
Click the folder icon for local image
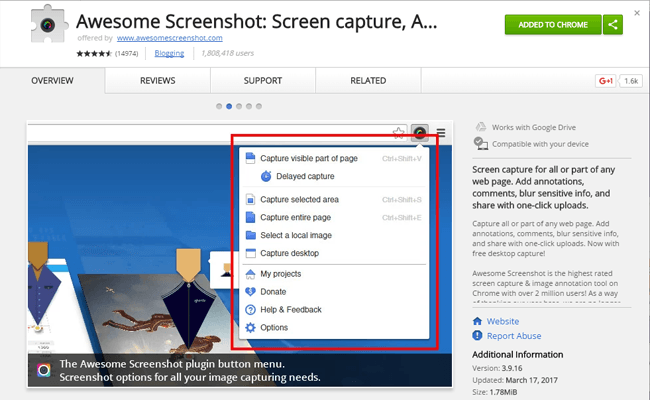pos(250,235)
